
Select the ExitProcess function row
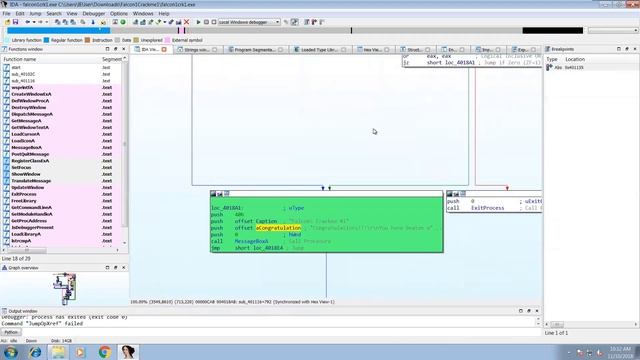tap(62, 194)
